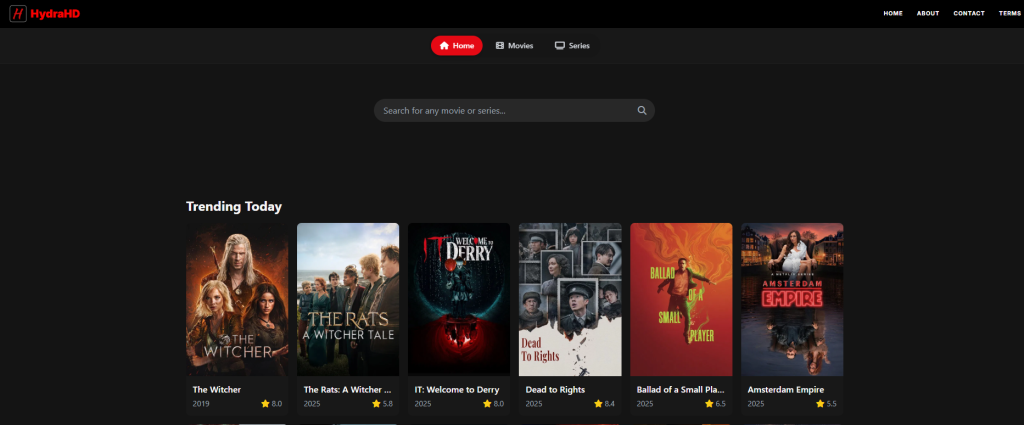
Task: Click the 2025 year on Dead to Rights card
Action: pyautogui.click(x=534, y=404)
